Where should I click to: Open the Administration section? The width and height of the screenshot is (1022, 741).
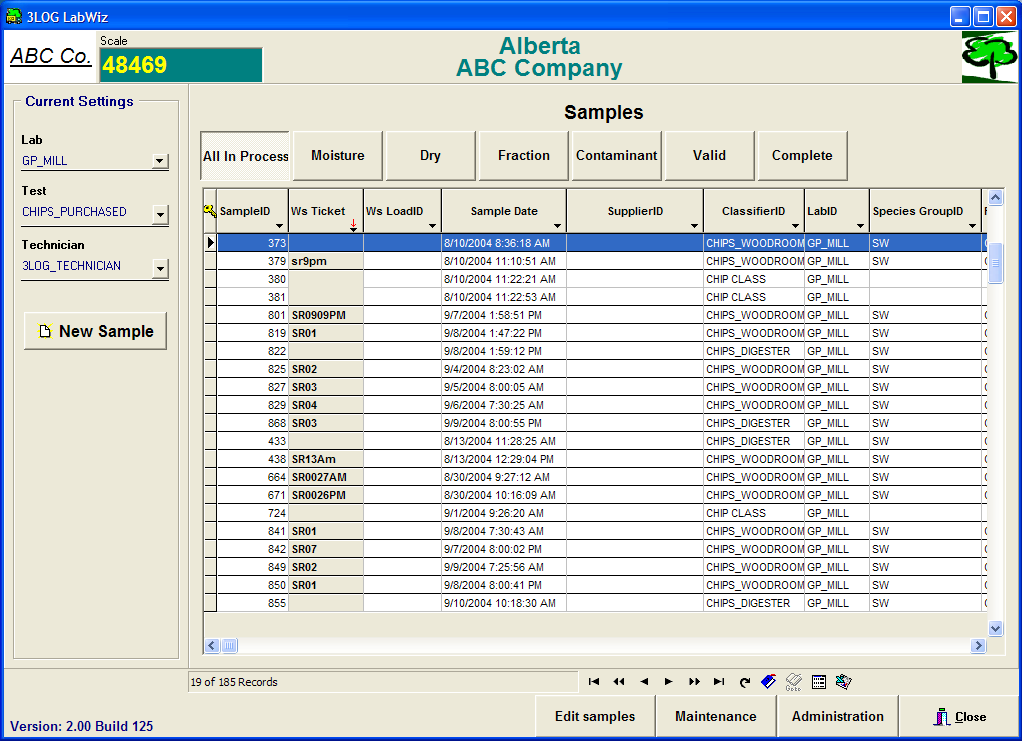click(x=837, y=716)
